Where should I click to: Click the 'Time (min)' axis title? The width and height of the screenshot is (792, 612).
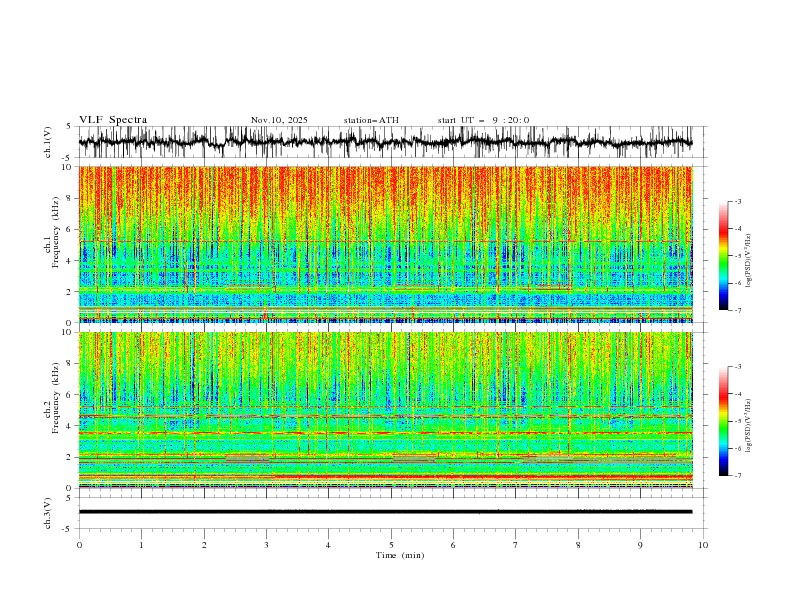(x=400, y=555)
